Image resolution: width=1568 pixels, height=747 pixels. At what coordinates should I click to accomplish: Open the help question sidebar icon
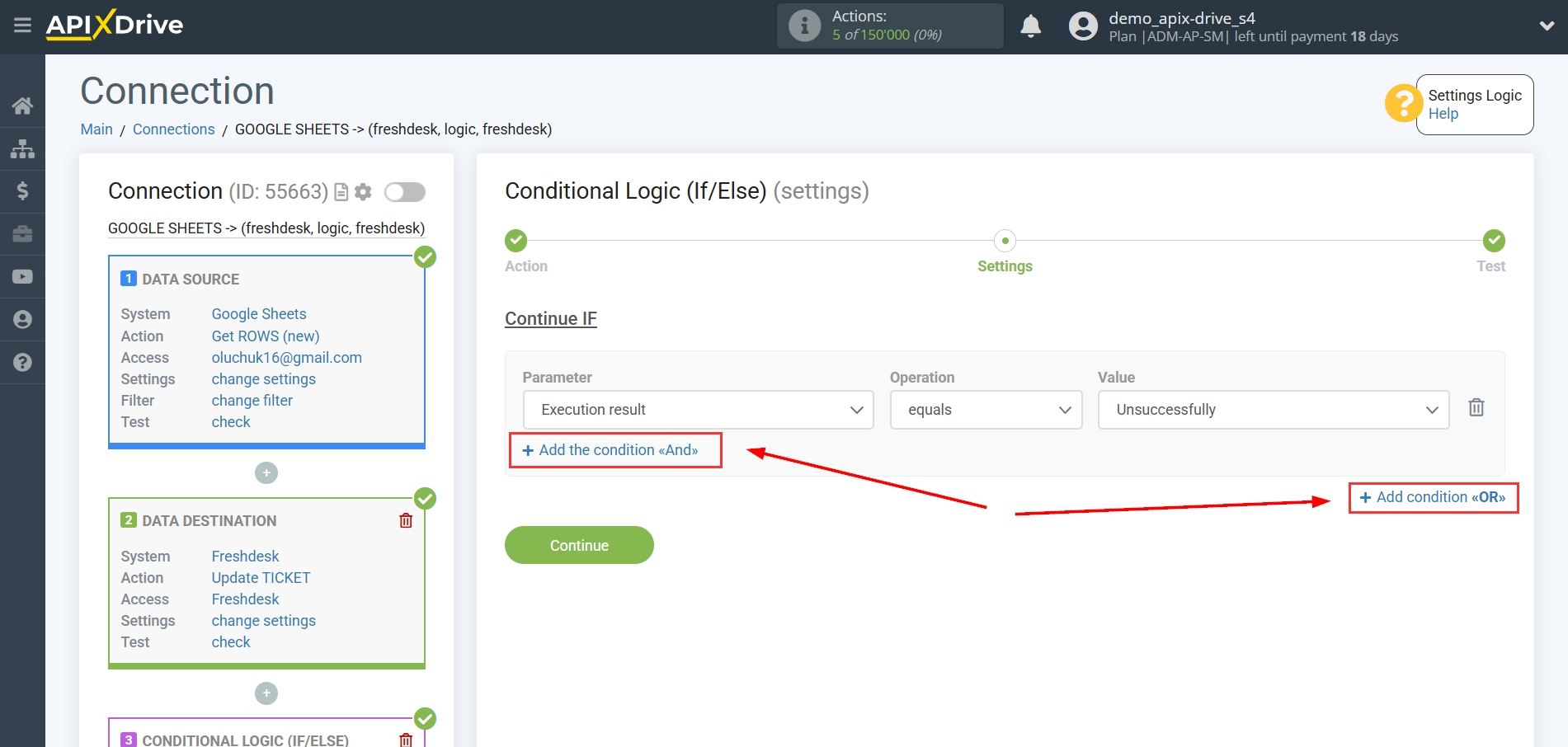22,363
